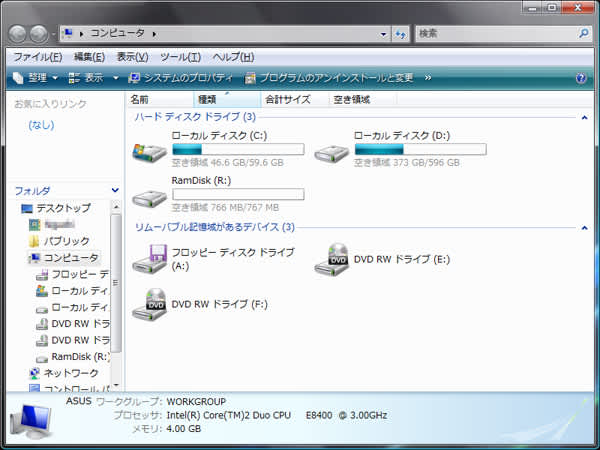Expand the toolbar overflow chevron
This screenshot has height=450, width=600.
[428, 78]
